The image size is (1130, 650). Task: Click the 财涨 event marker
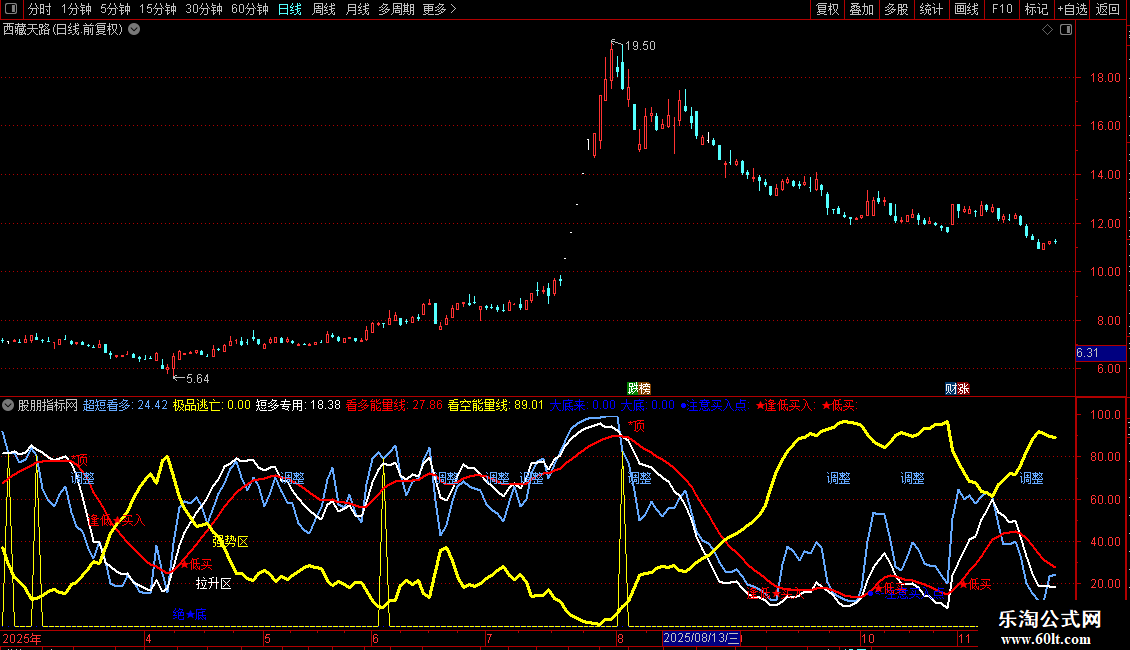(x=957, y=388)
